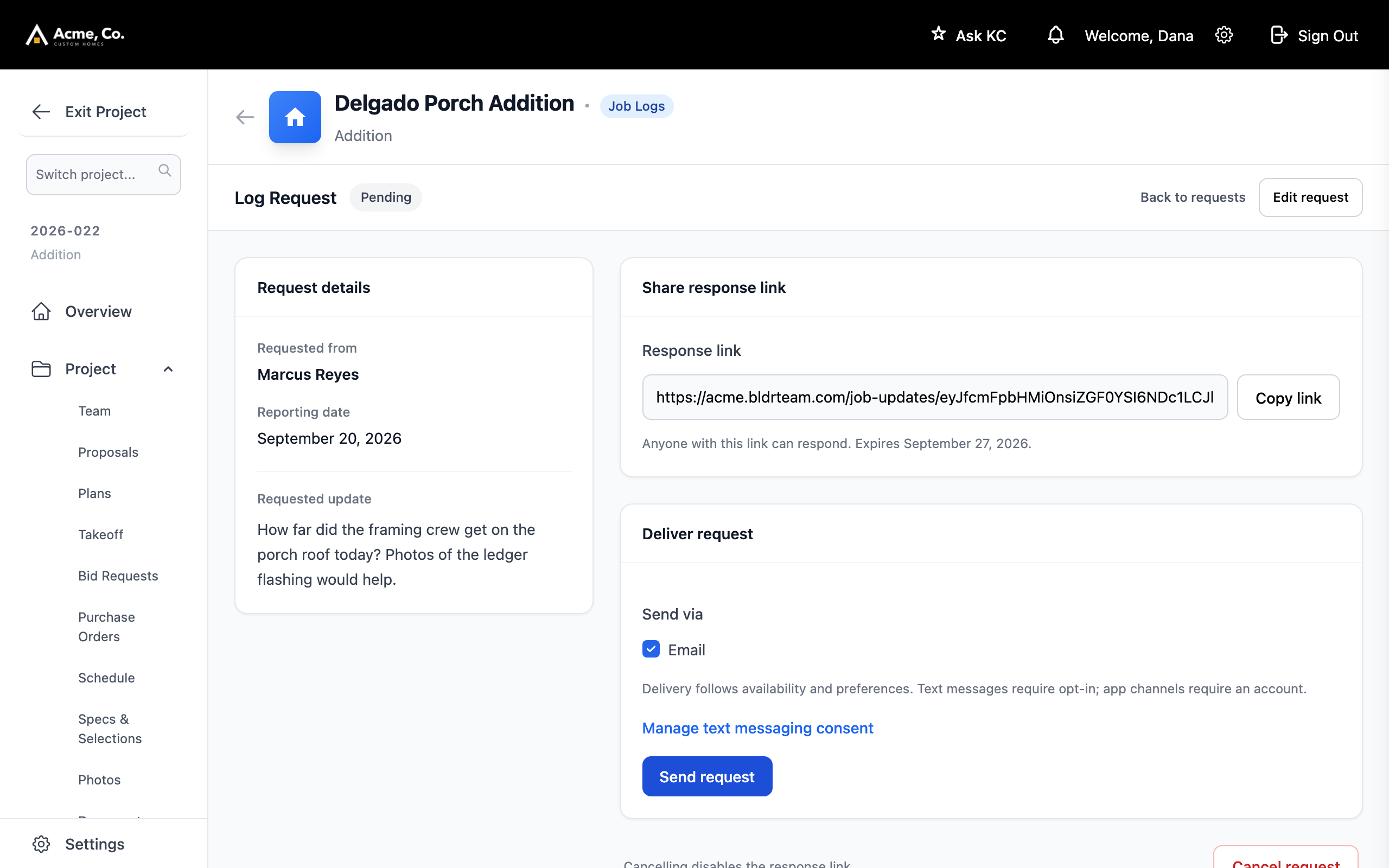Viewport: 1389px width, 868px height.
Task: Click Back to requests link
Action: coord(1193,197)
